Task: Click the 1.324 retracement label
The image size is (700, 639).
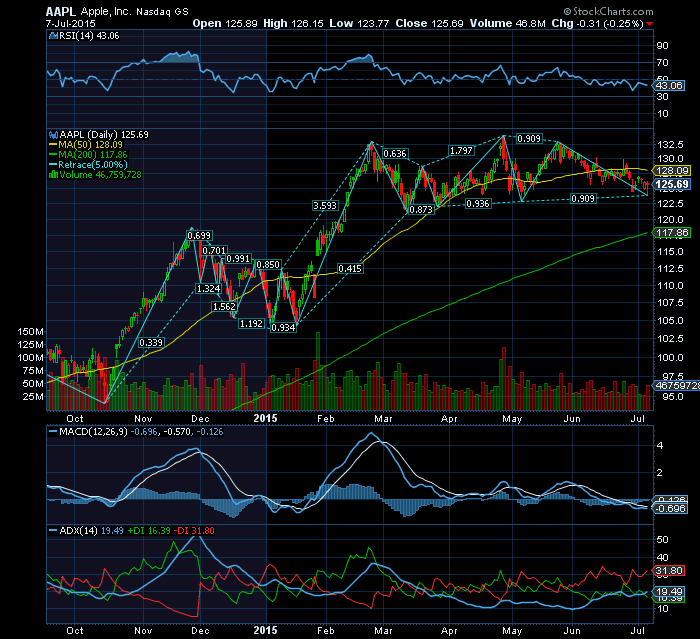Action: click(208, 288)
